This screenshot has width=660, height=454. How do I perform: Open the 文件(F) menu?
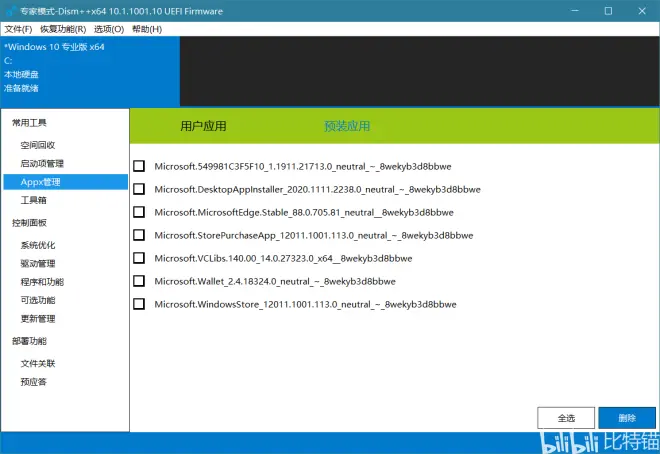[x=19, y=29]
